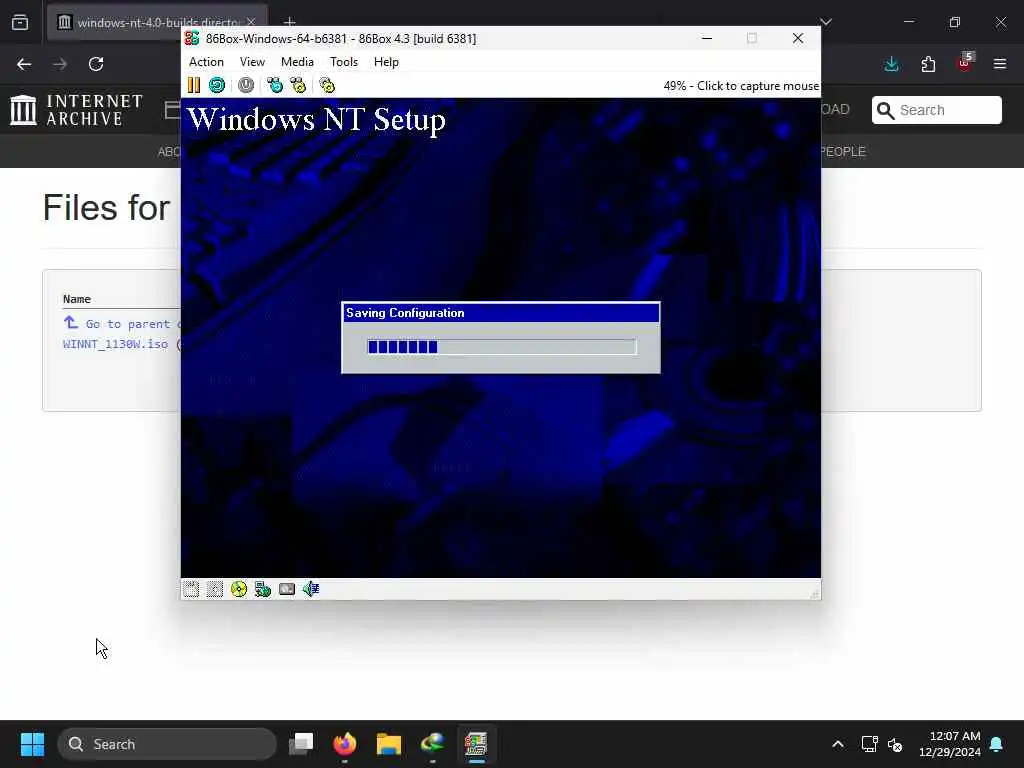1024x768 pixels.
Task: Open Firefox from the taskbar
Action: point(345,744)
